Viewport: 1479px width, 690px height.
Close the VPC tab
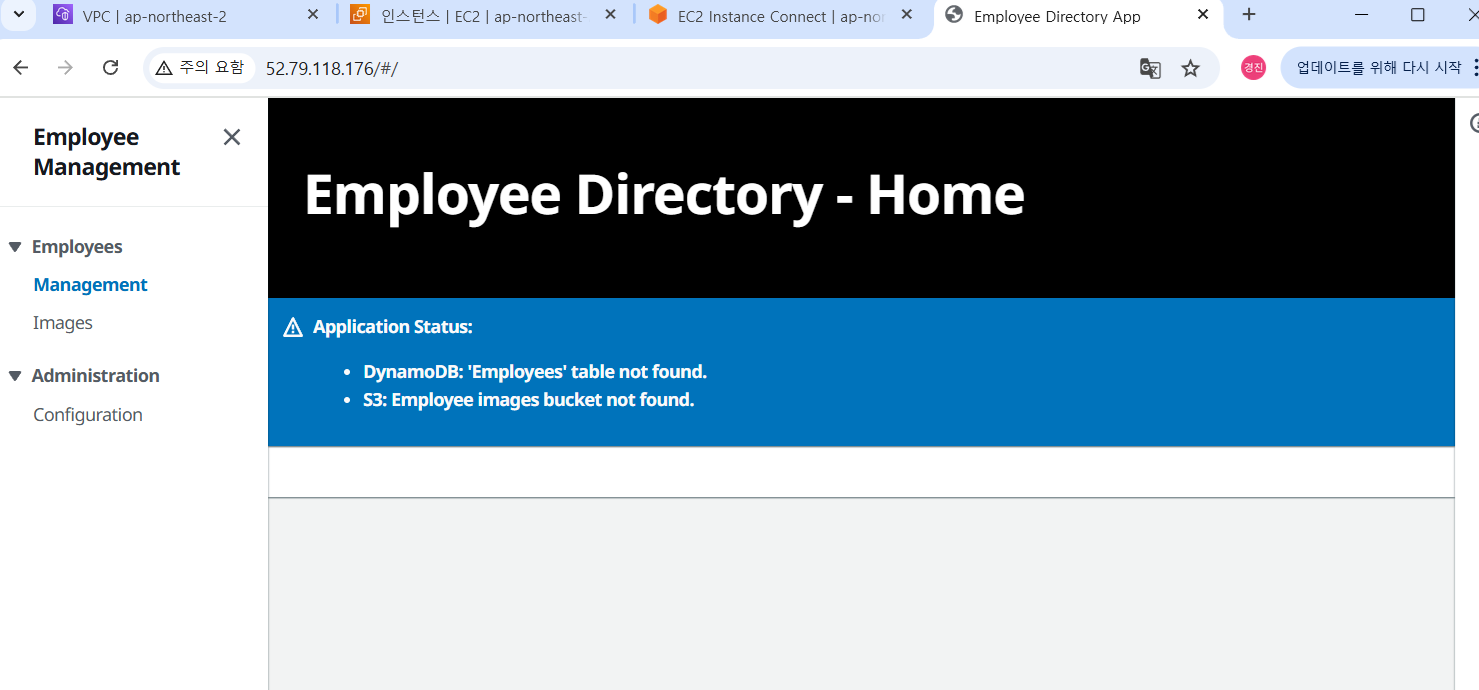point(313,15)
